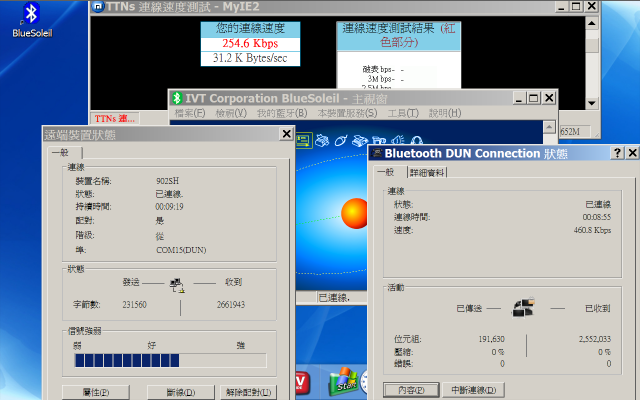640x400 pixels.
Task: Switch to the 詳細資料 tab in DUN status
Action: (x=427, y=173)
